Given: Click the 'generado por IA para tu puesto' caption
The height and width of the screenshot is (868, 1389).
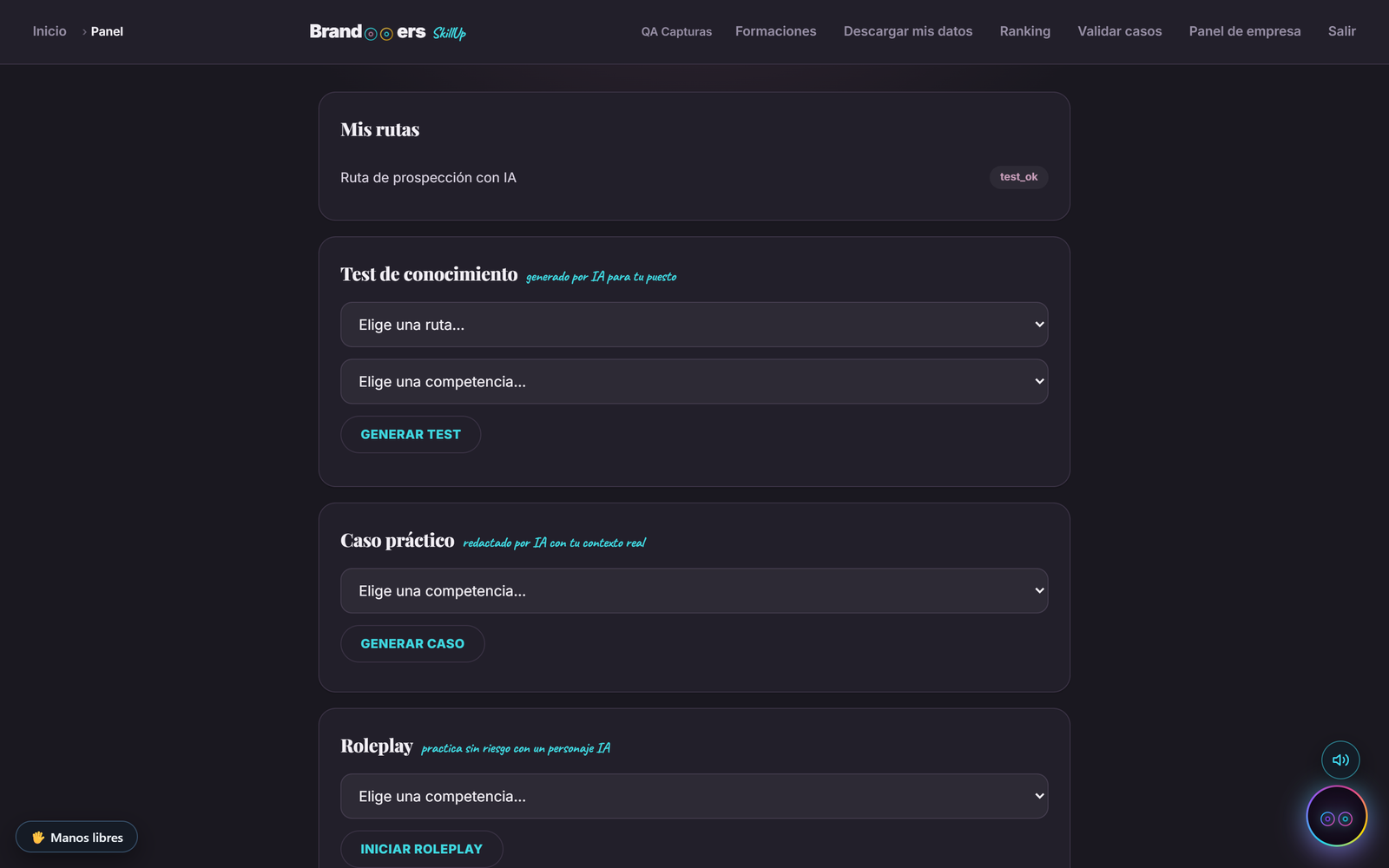Looking at the screenshot, I should 601,277.
